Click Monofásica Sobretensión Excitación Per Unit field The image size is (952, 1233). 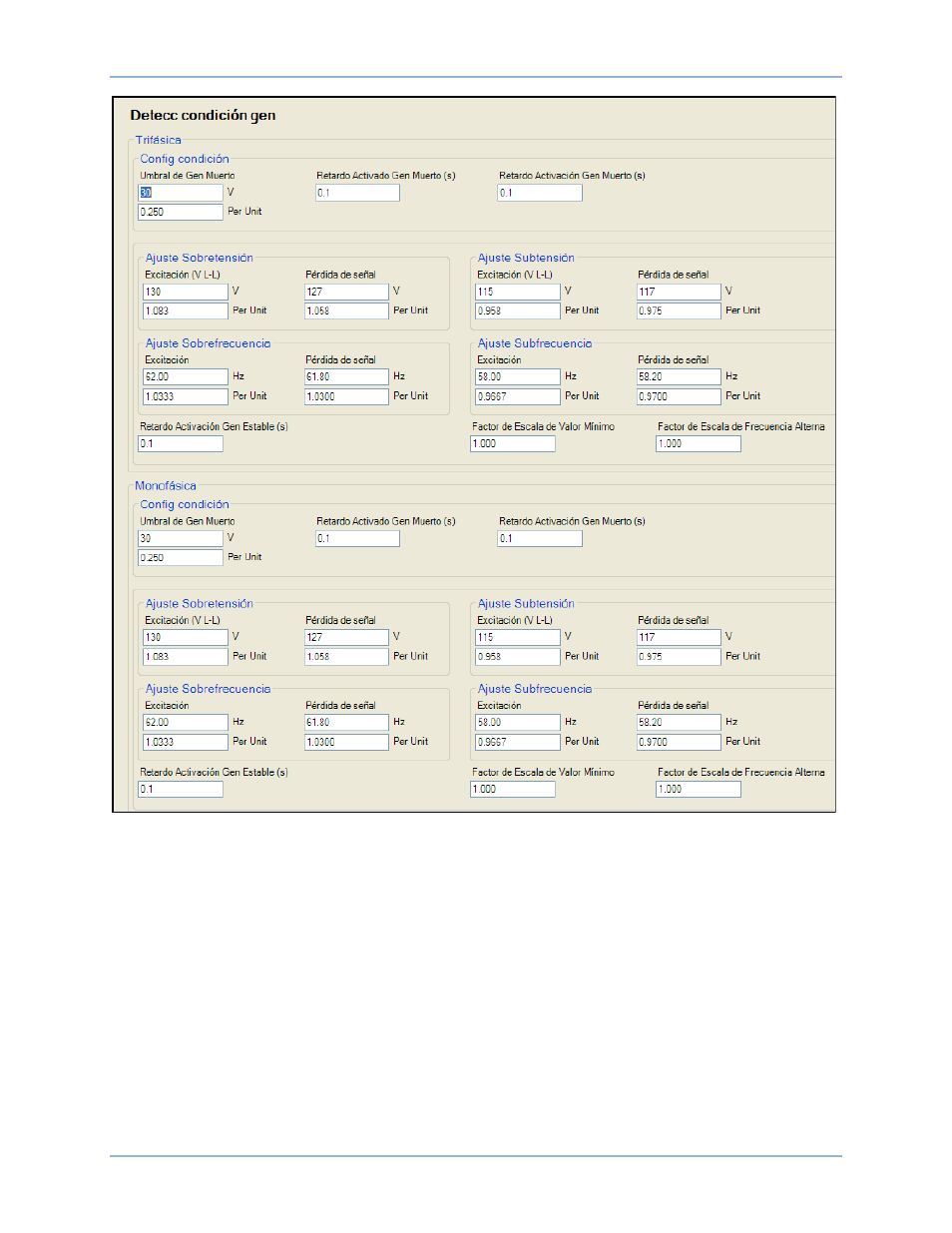point(186,657)
